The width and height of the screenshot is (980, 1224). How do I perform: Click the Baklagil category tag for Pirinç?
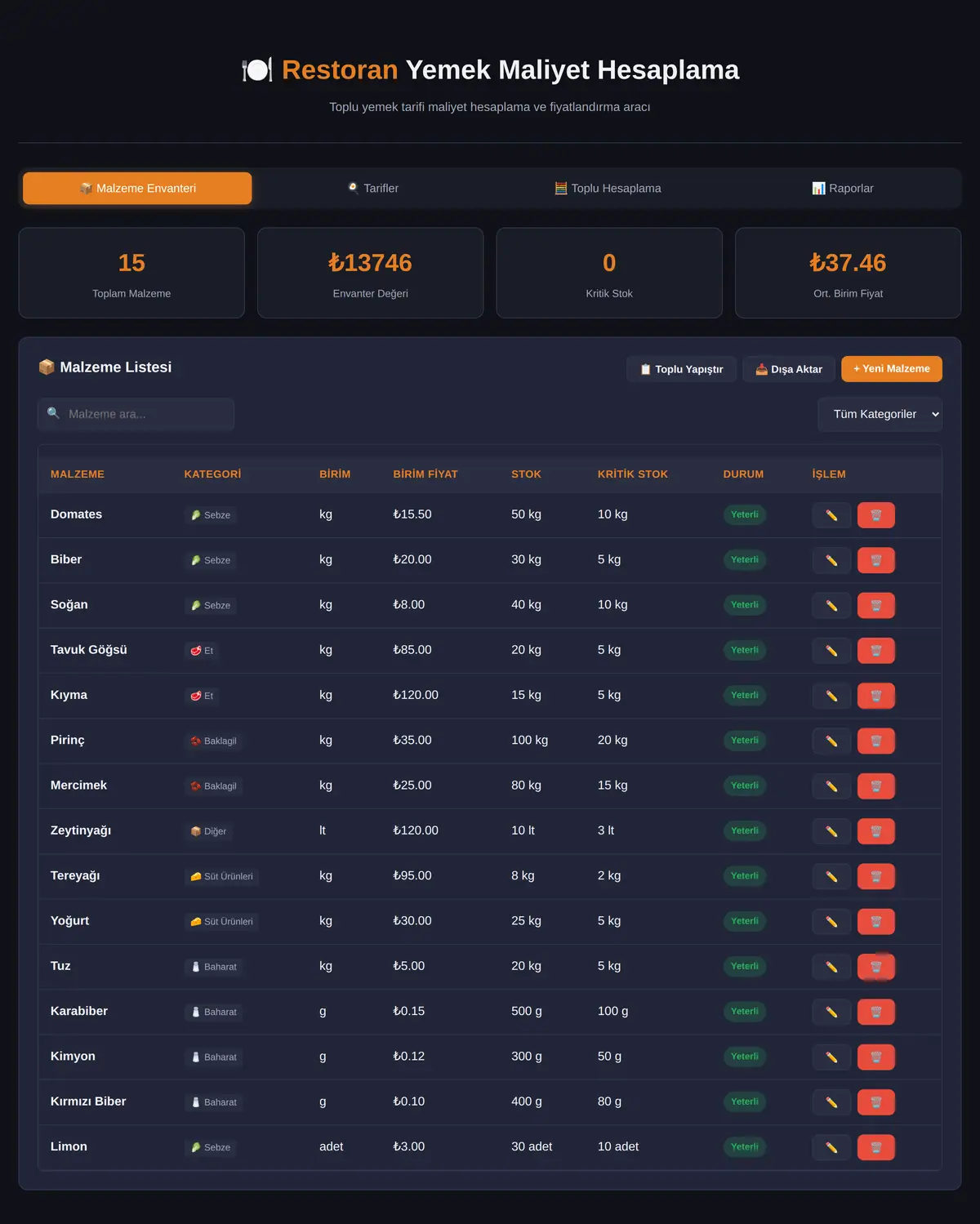[213, 741]
